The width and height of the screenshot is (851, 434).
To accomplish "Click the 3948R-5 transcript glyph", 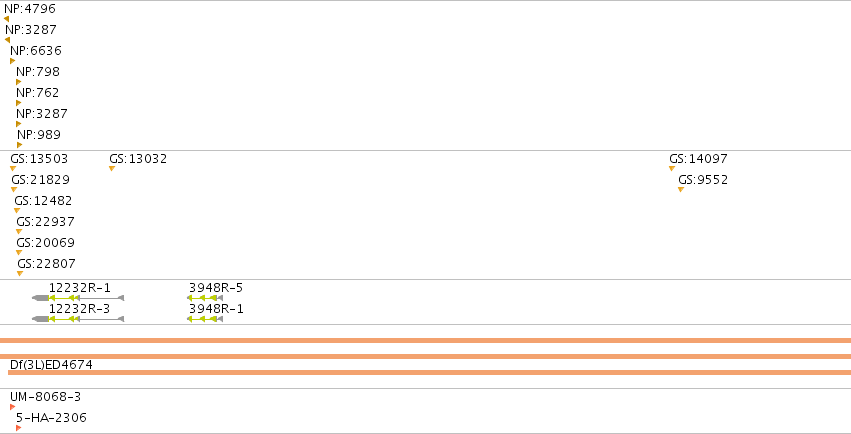I will (205, 298).
